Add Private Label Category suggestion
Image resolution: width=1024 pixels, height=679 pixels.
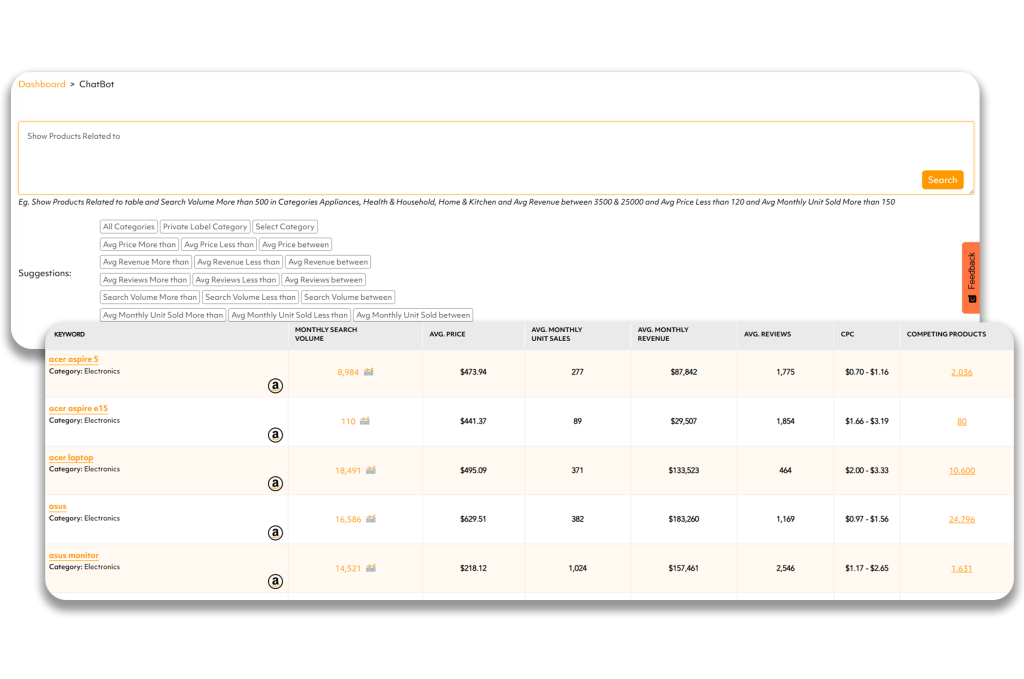(x=205, y=227)
